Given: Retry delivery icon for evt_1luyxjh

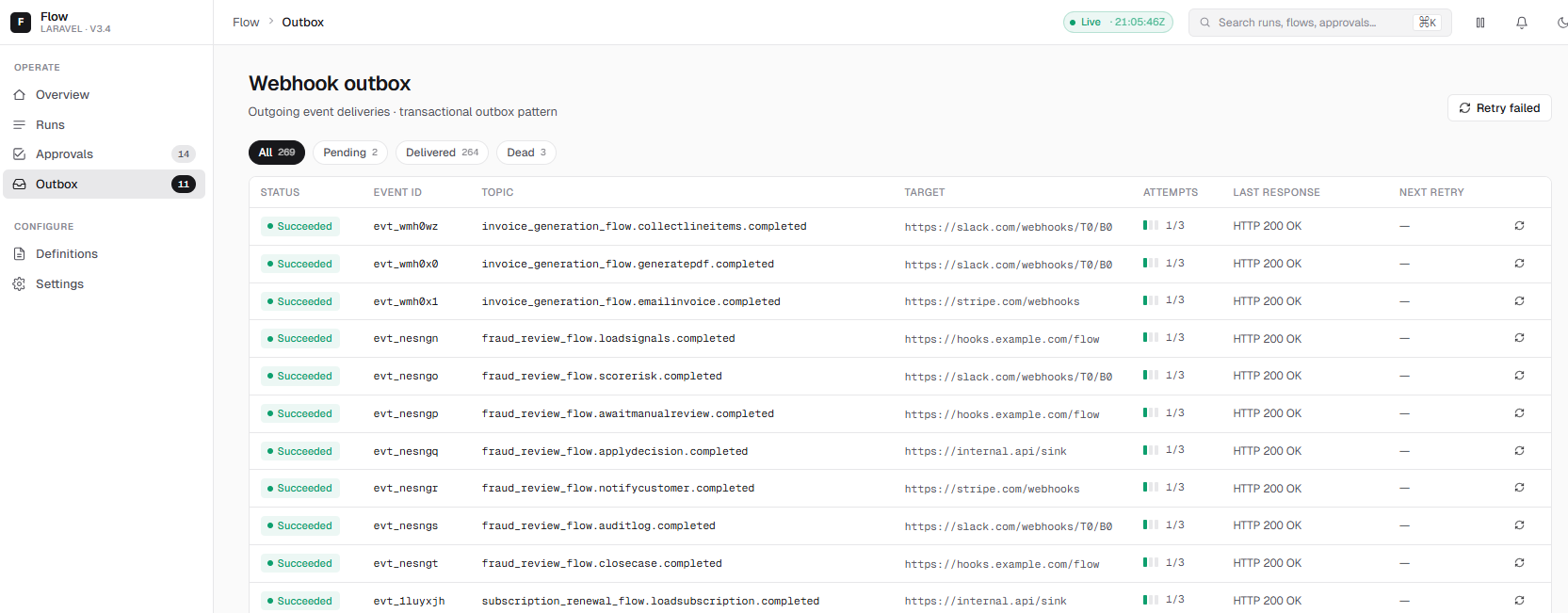Looking at the screenshot, I should 1519,601.
